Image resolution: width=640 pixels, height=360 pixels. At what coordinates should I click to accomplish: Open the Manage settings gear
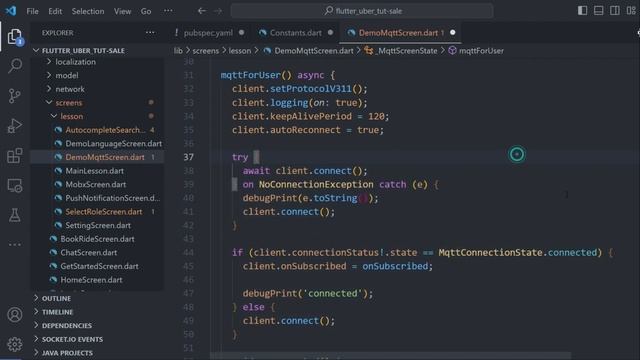point(15,344)
